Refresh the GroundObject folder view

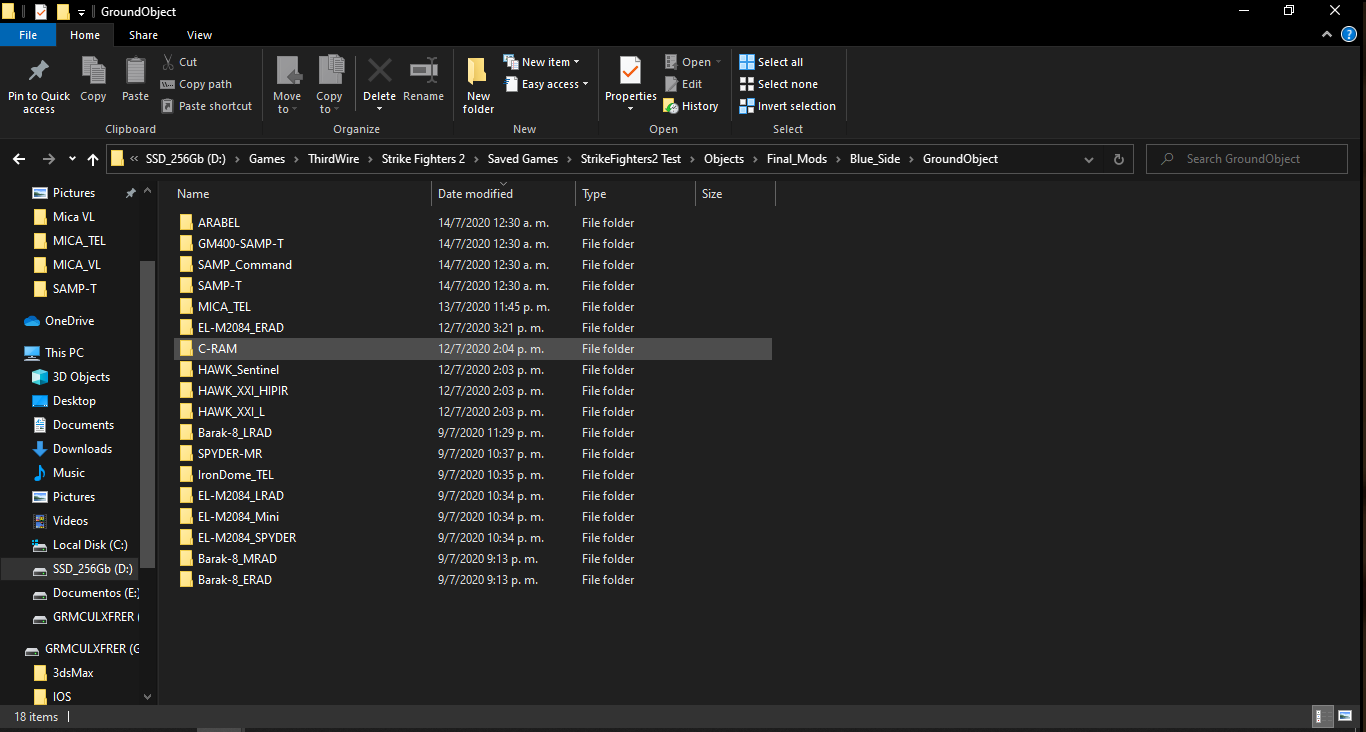coord(1119,159)
